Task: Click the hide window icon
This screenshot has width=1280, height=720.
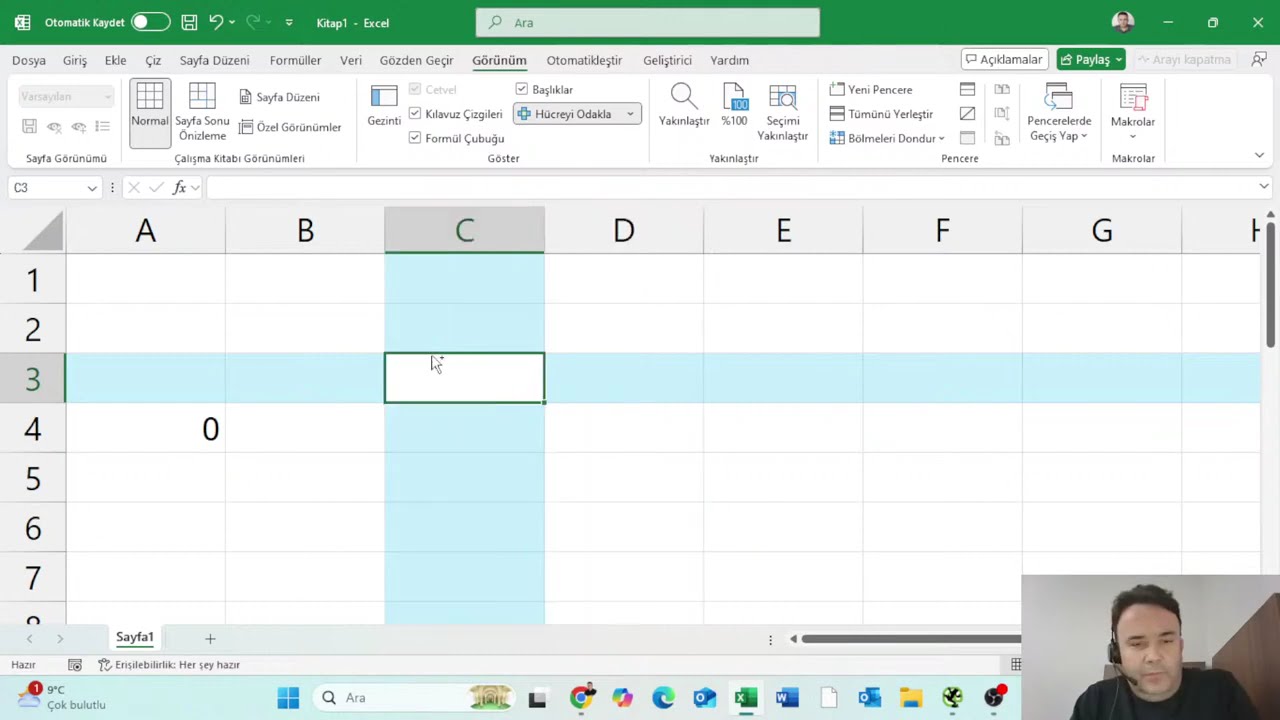Action: coord(967,114)
